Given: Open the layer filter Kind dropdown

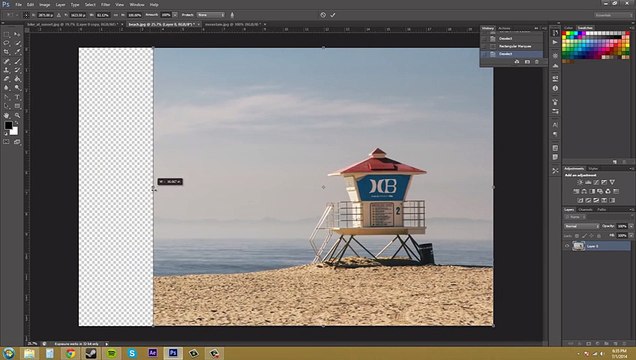Looking at the screenshot, I should click(x=575, y=217).
